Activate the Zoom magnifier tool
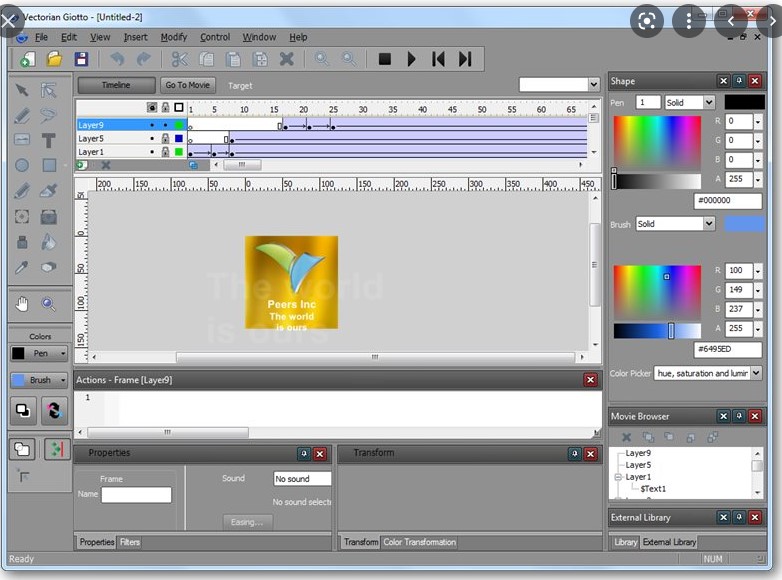The height and width of the screenshot is (580, 782). [48, 304]
